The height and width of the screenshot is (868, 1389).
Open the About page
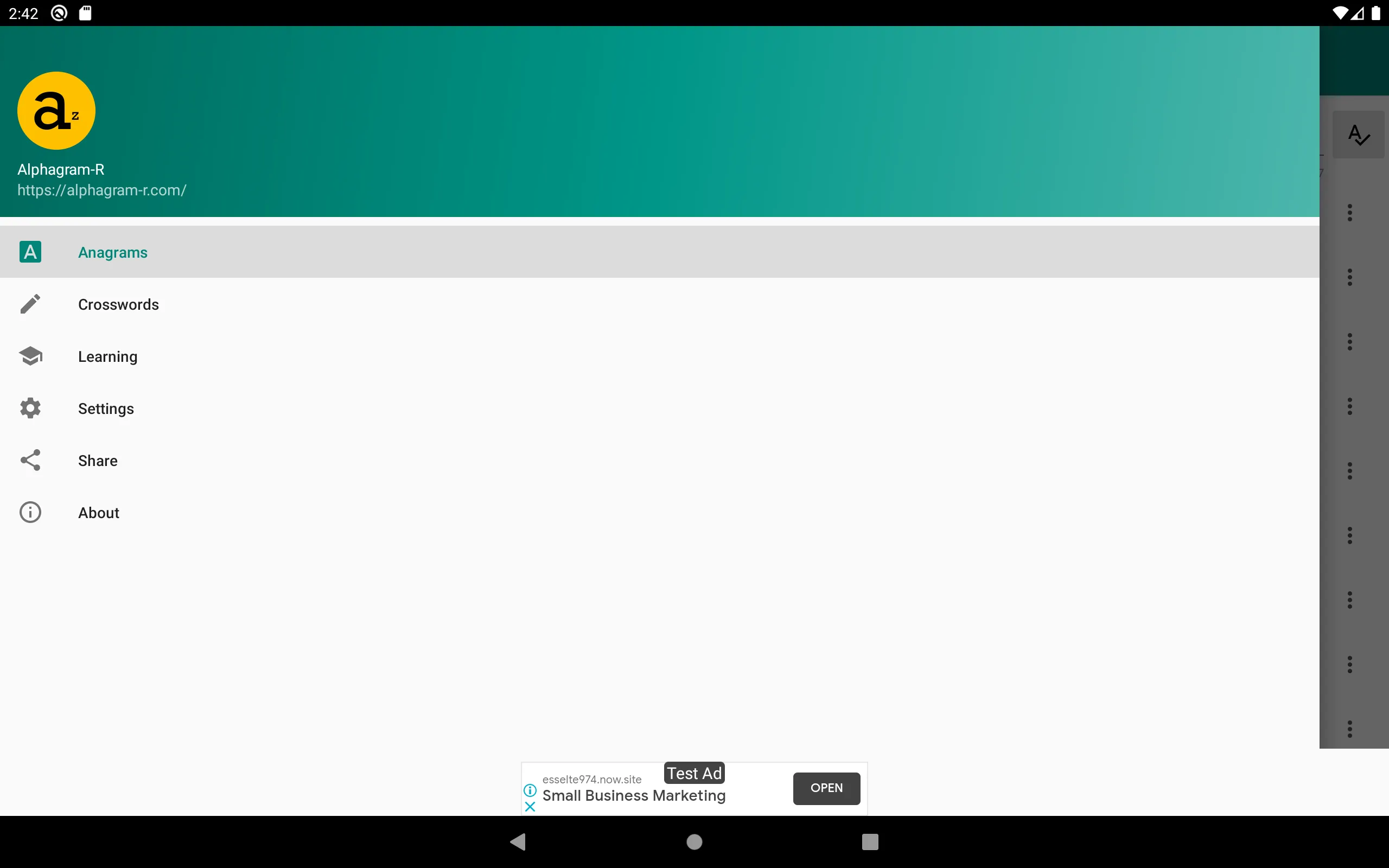(x=98, y=512)
